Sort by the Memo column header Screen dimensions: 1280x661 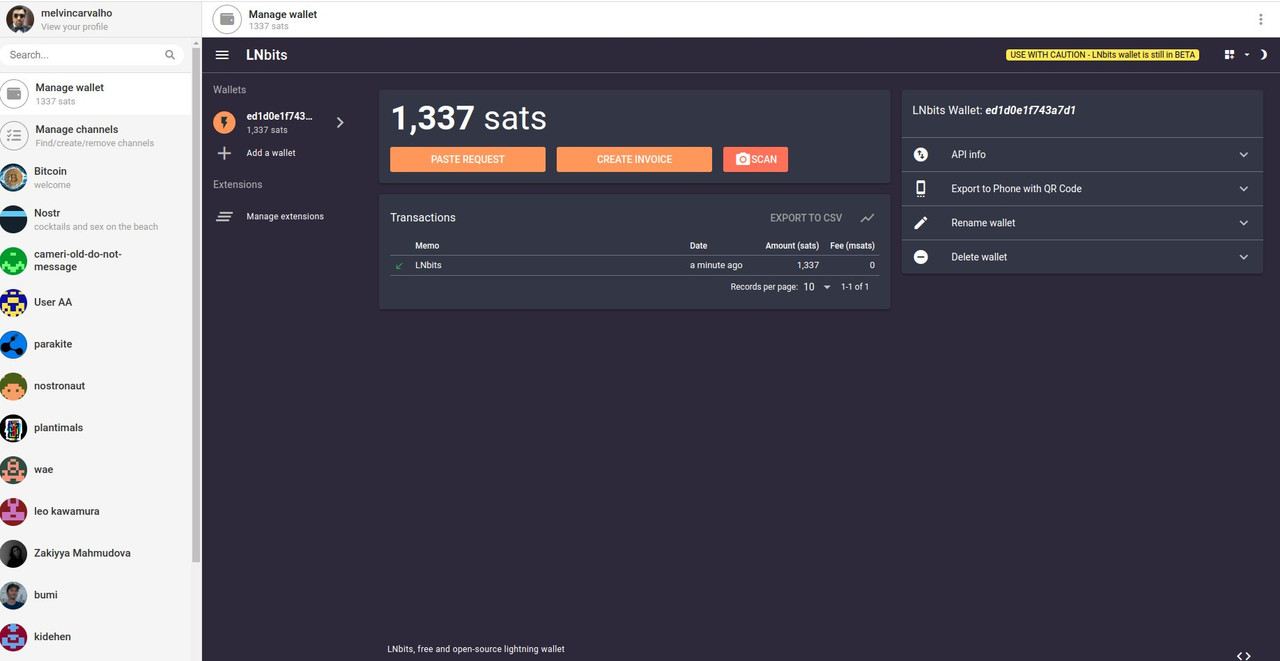click(427, 245)
